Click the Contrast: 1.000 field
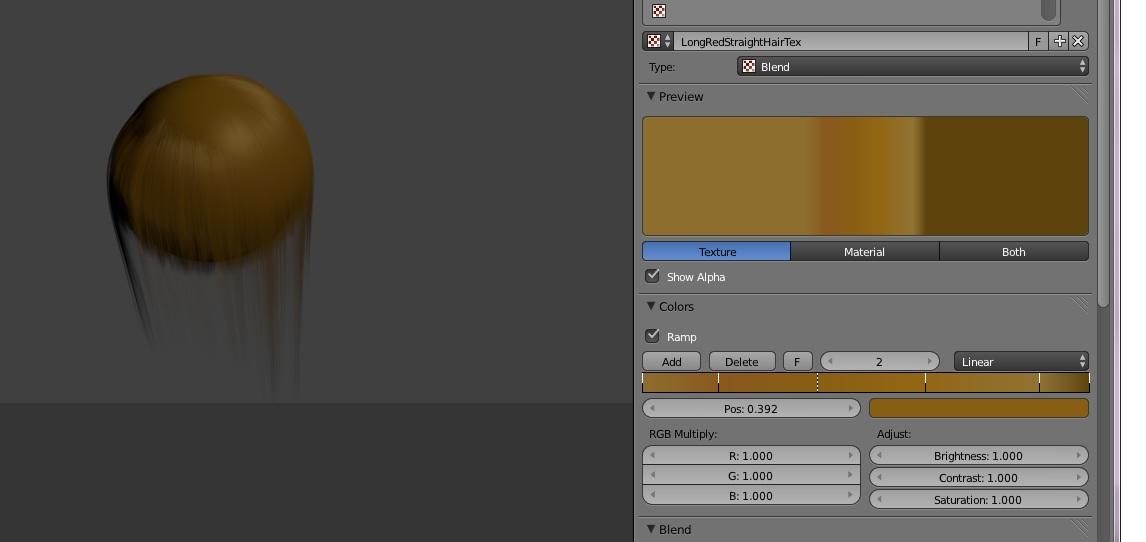Screen dimensions: 1146x542 pyautogui.click(x=979, y=478)
